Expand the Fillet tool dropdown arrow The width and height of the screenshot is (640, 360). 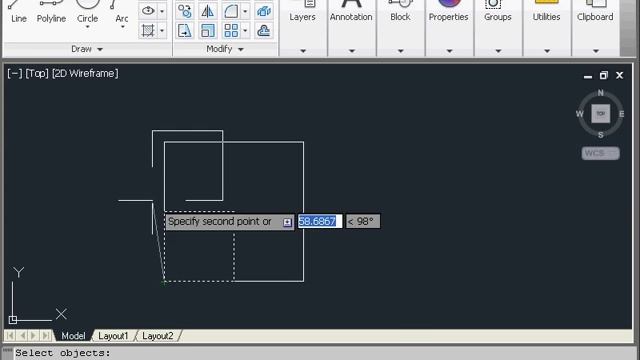coord(245,11)
